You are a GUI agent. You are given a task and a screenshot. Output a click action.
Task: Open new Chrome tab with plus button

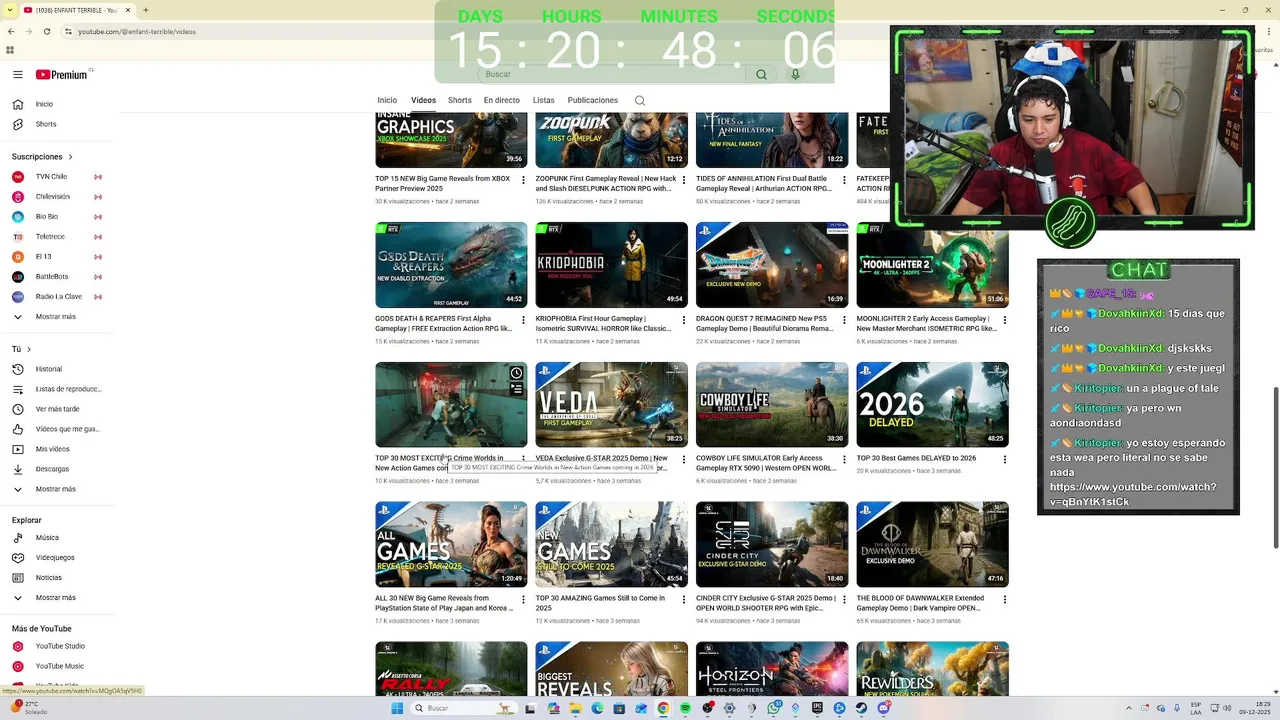(x=146, y=10)
